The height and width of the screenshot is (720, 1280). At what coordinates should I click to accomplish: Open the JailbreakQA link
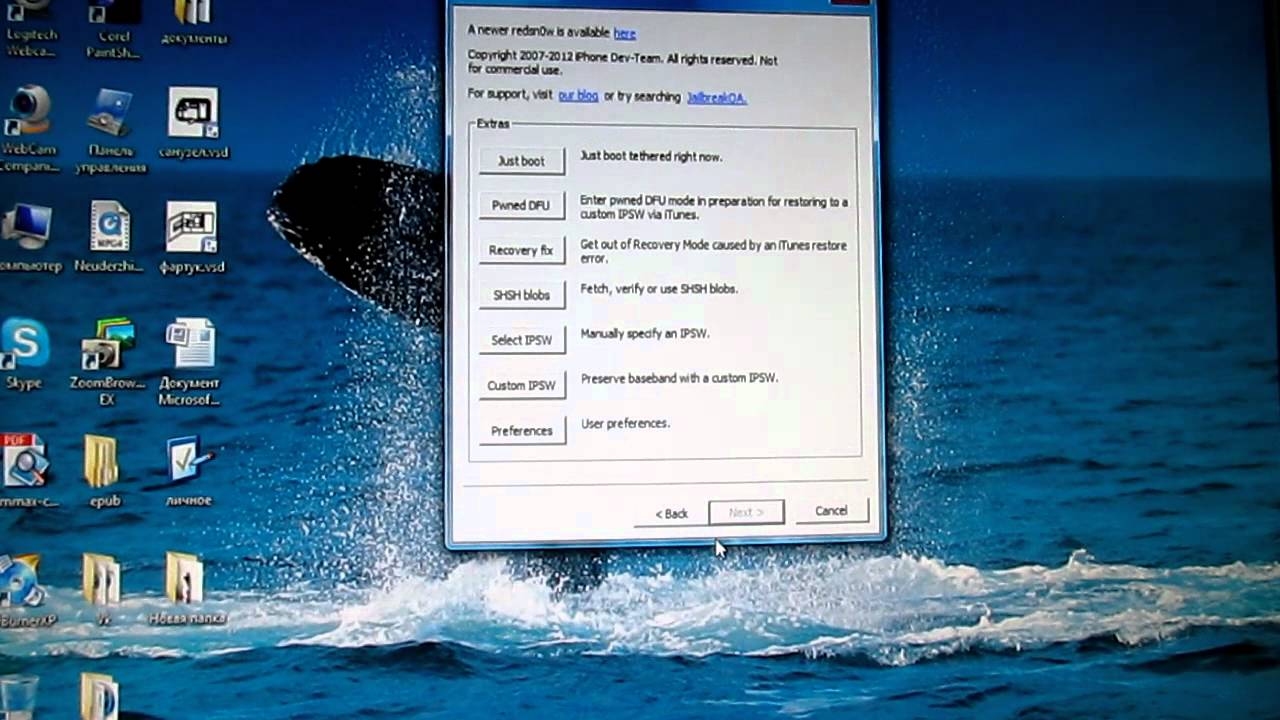tap(716, 97)
